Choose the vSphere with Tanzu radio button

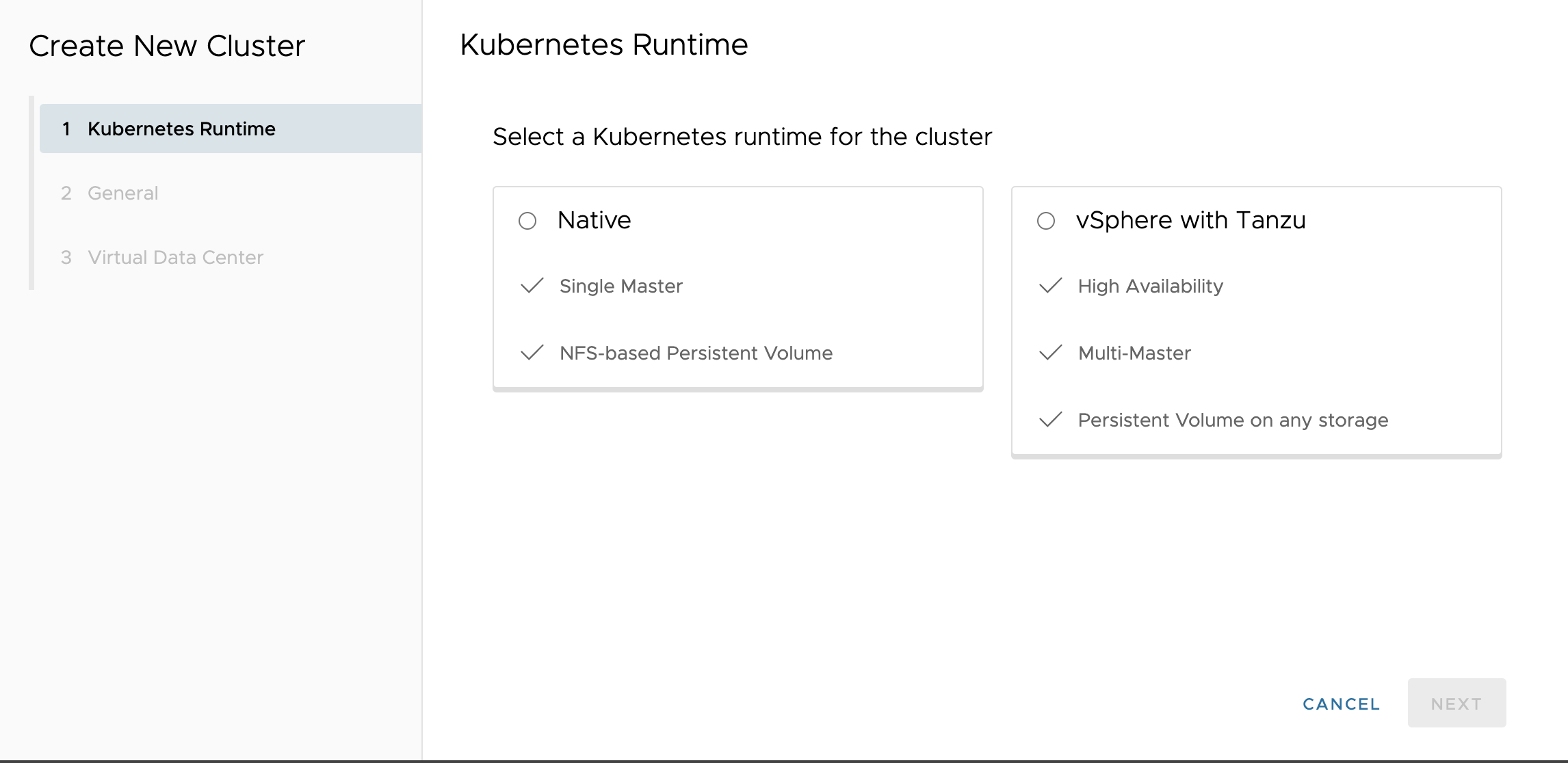point(1046,221)
